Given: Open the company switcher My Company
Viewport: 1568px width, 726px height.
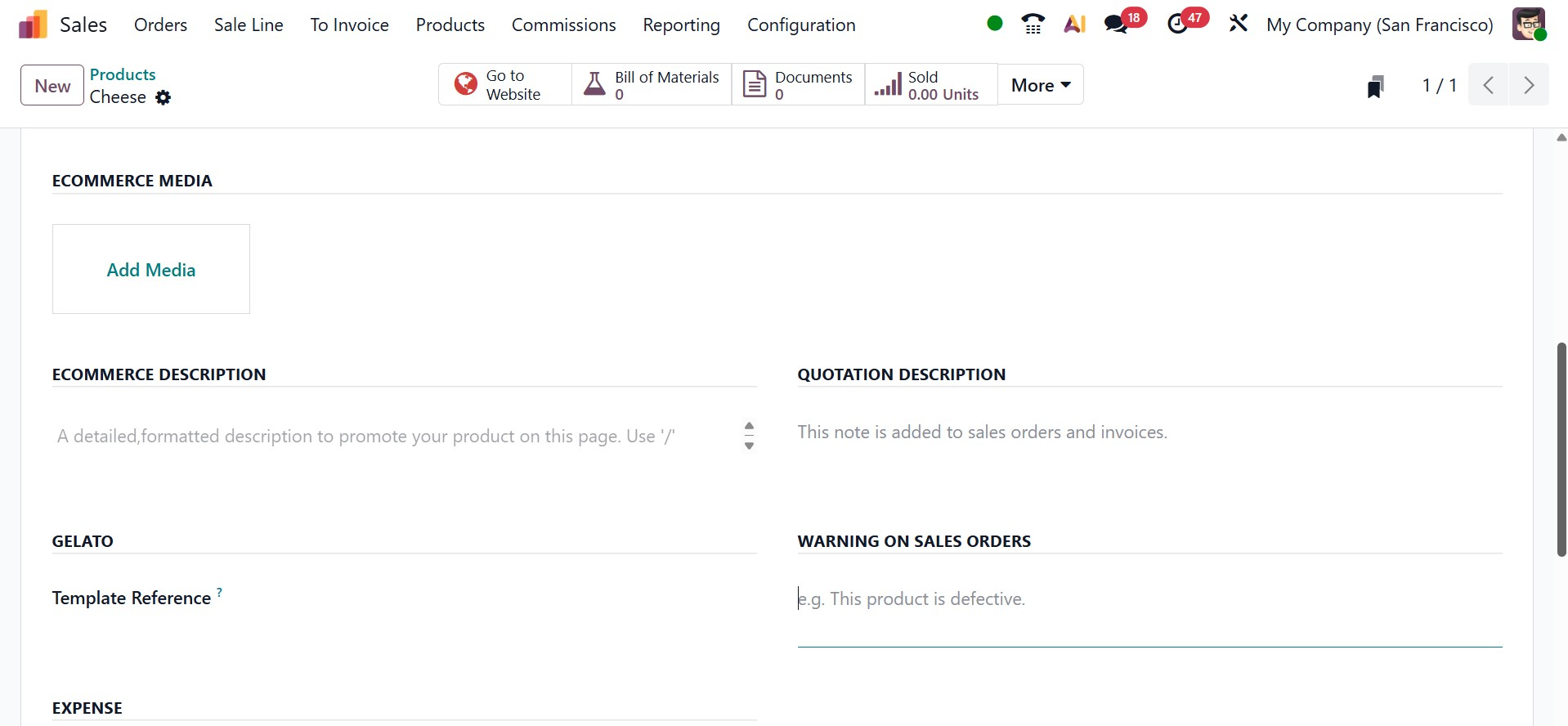Looking at the screenshot, I should [1379, 25].
